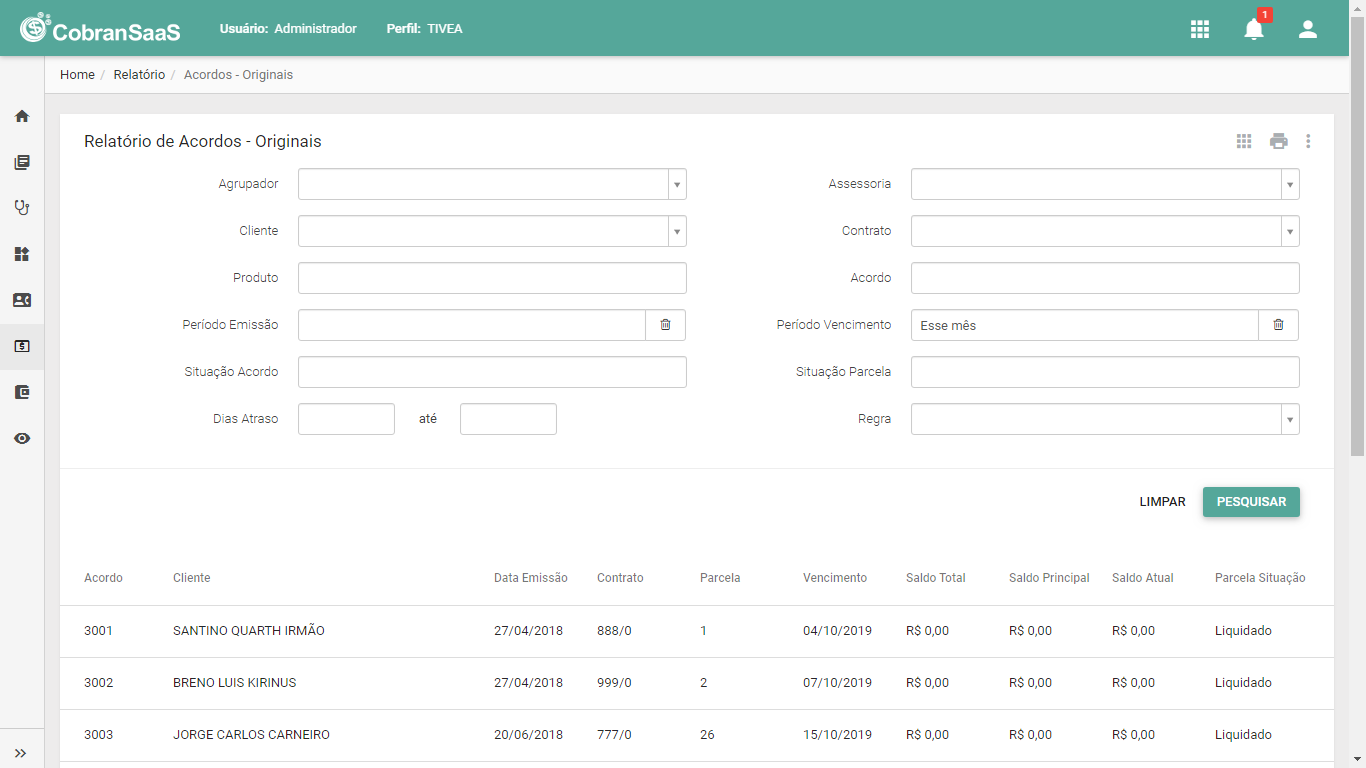The height and width of the screenshot is (768, 1366).
Task: Click the Acordo column header
Action: pyautogui.click(x=104, y=578)
